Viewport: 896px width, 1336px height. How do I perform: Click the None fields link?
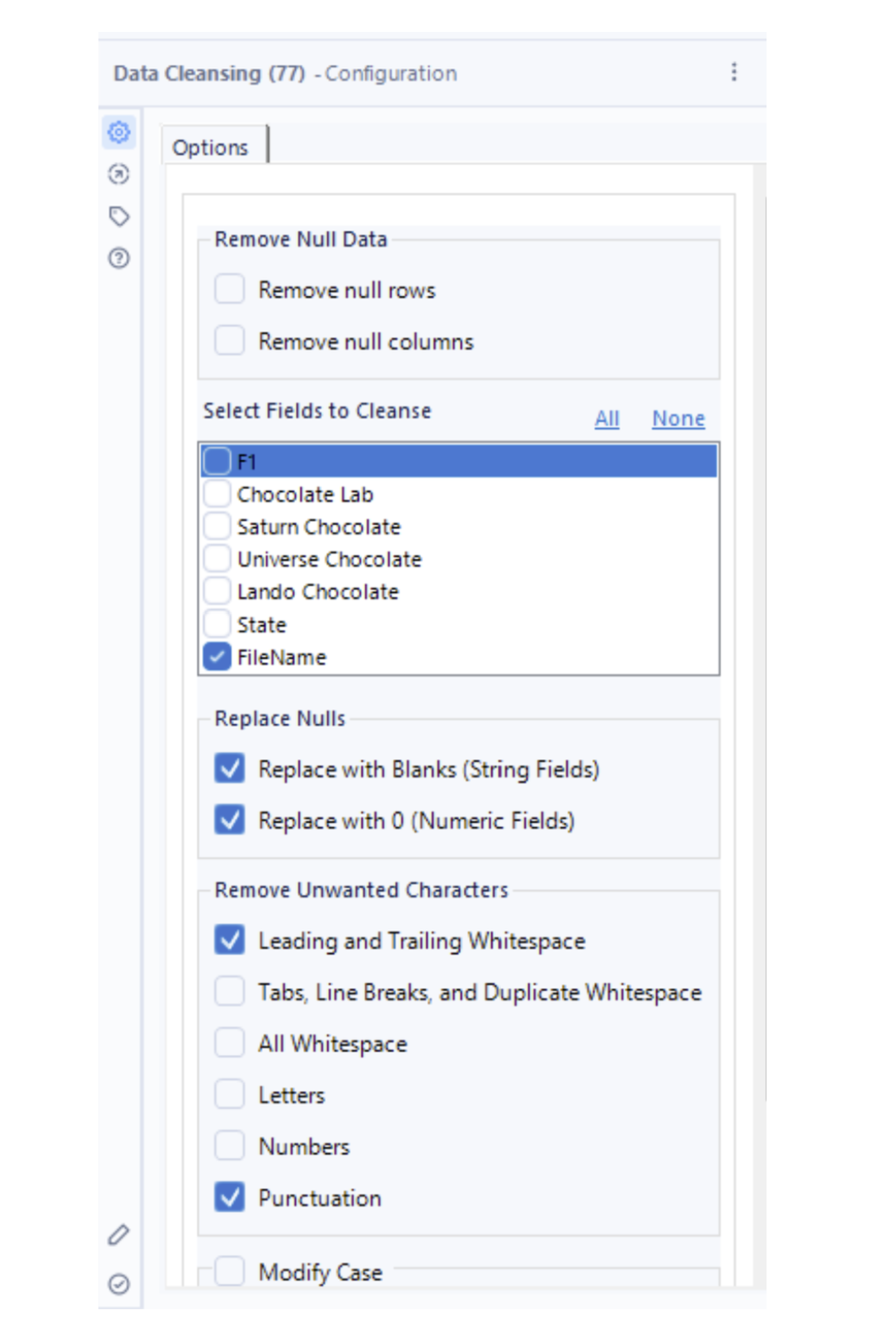coord(678,419)
